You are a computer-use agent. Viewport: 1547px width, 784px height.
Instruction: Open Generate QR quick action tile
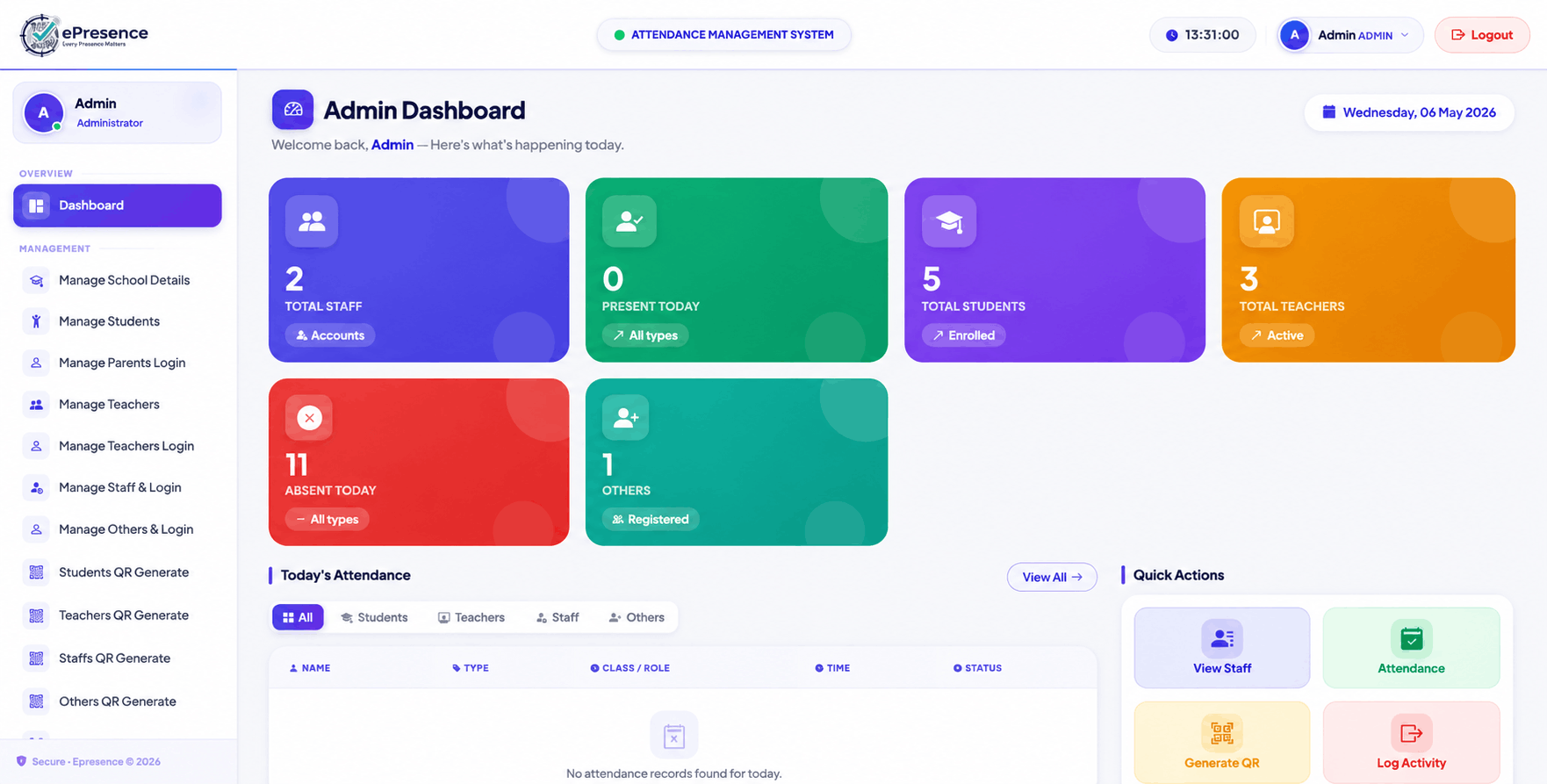(x=1221, y=742)
